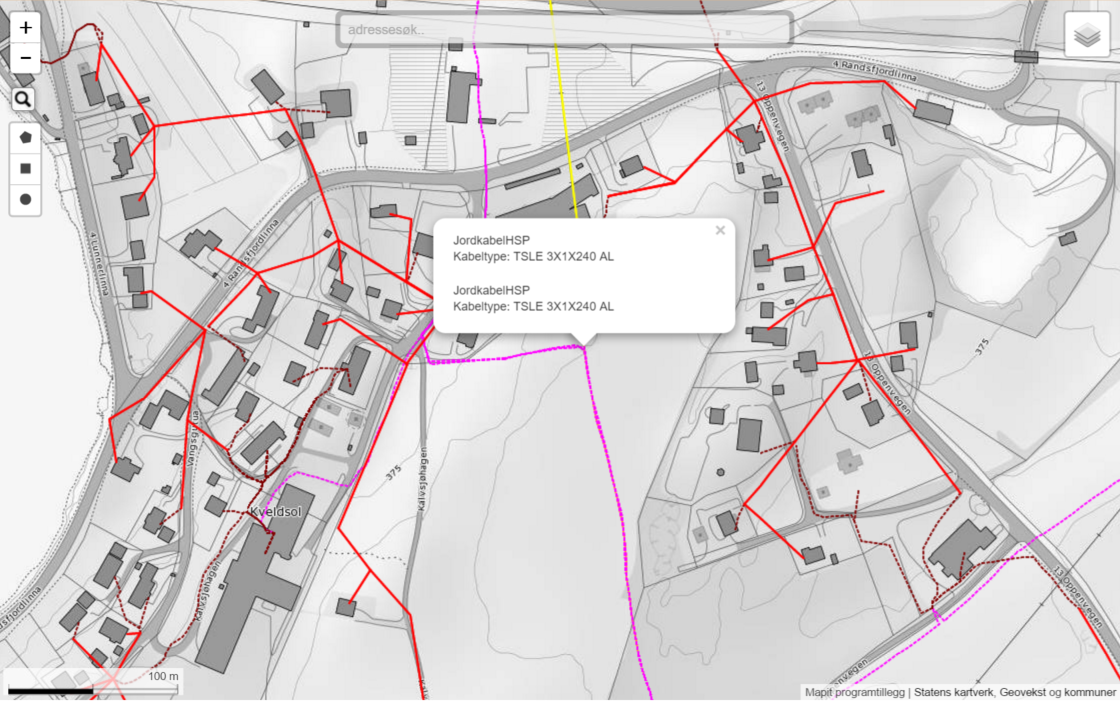Click the second JordkabelHSP heading in popup
The image size is (1120, 701).
(x=491, y=290)
